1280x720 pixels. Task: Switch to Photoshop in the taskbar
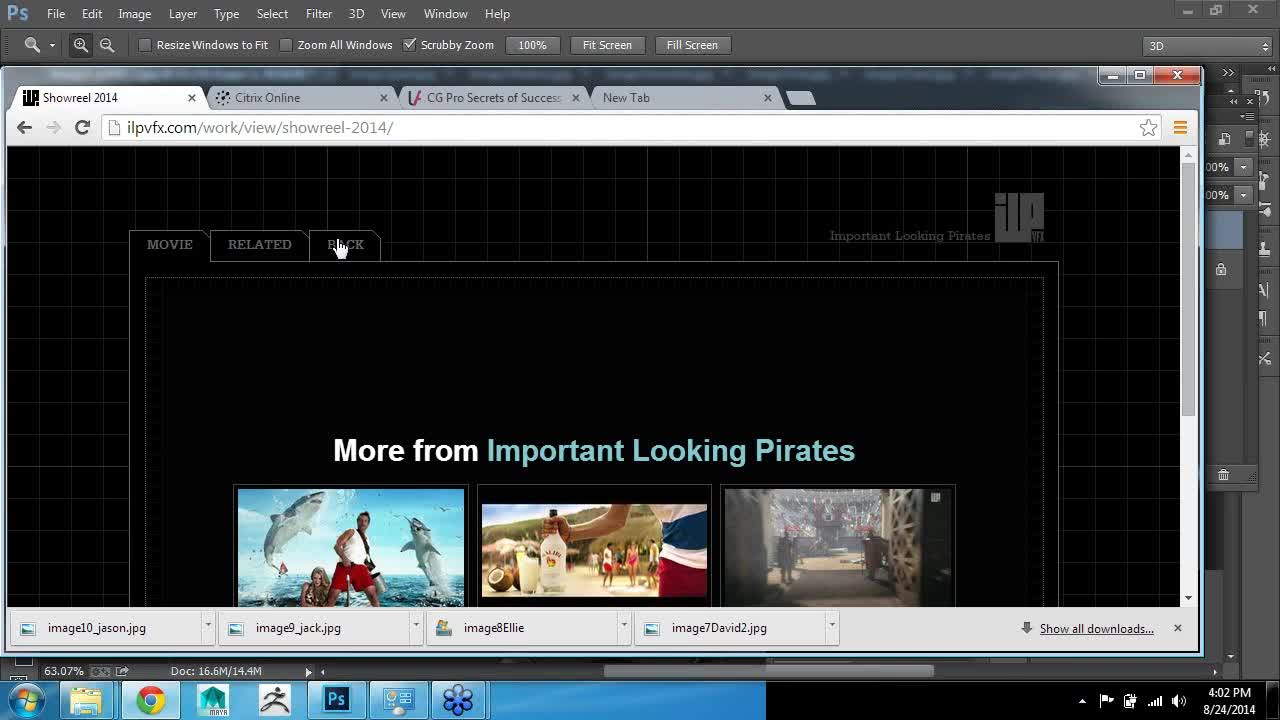pos(337,700)
